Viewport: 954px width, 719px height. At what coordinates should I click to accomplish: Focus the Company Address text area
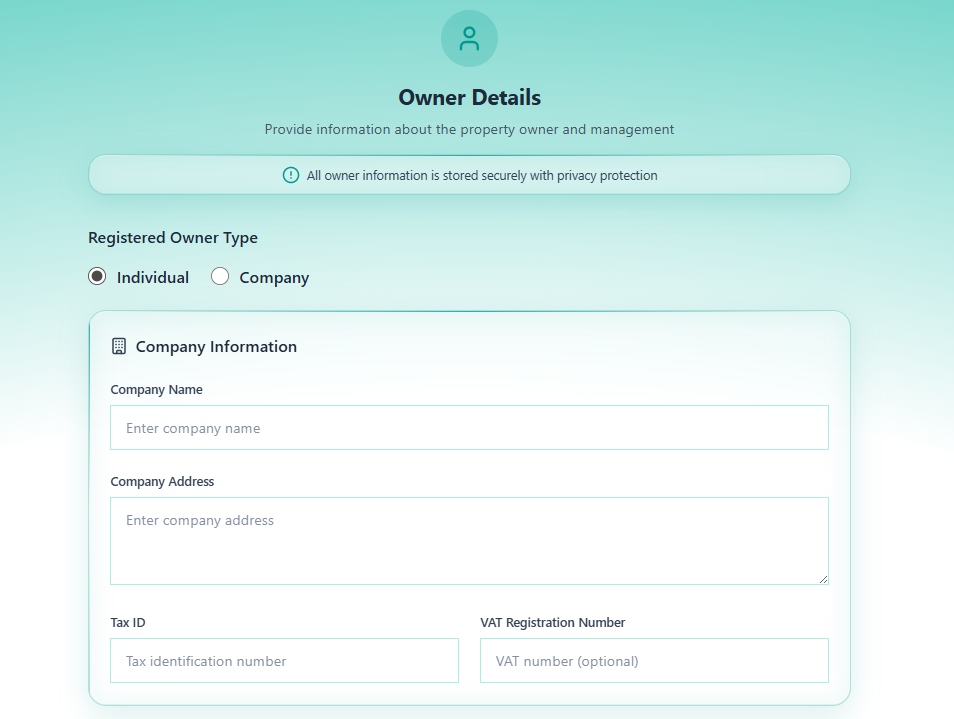[x=469, y=541]
